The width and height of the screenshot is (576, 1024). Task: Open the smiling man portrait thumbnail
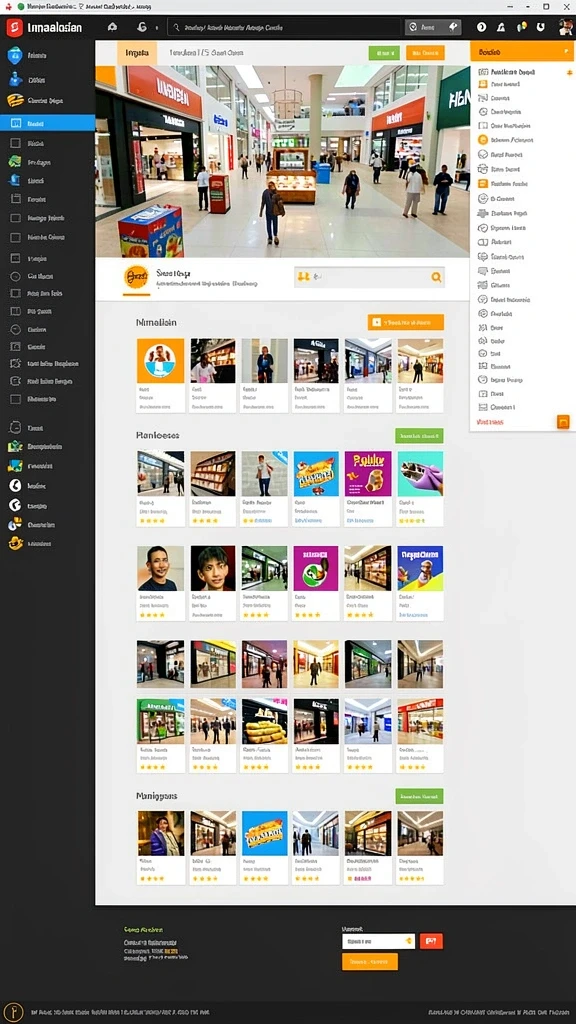tap(161, 568)
